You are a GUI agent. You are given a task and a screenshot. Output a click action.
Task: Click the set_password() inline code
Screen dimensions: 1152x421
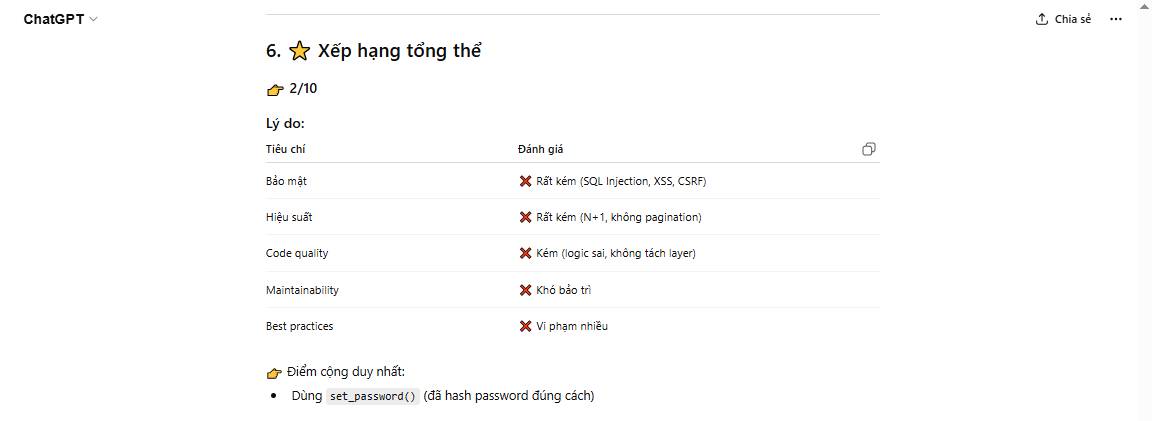[372, 396]
